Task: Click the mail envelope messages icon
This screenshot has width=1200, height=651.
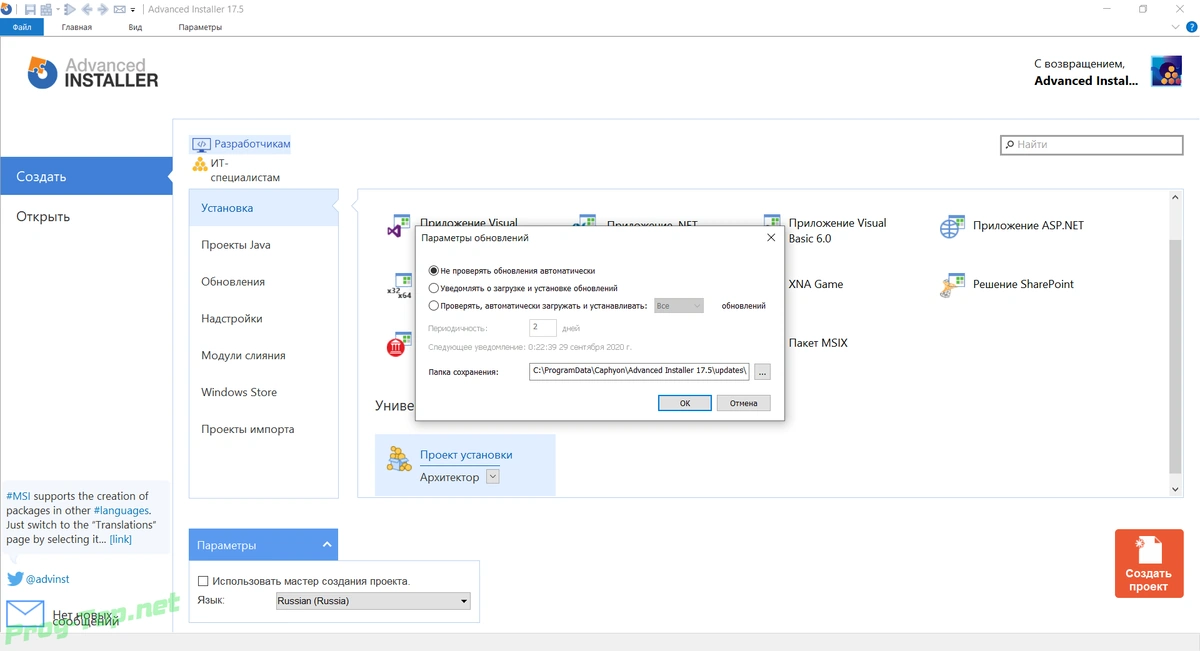Action: click(x=26, y=614)
